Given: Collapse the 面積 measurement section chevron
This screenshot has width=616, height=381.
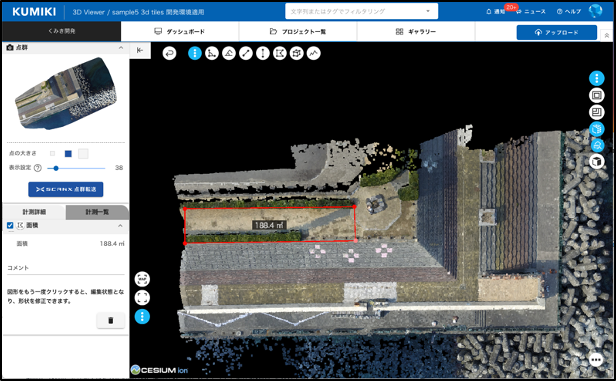Looking at the screenshot, I should (x=120, y=226).
